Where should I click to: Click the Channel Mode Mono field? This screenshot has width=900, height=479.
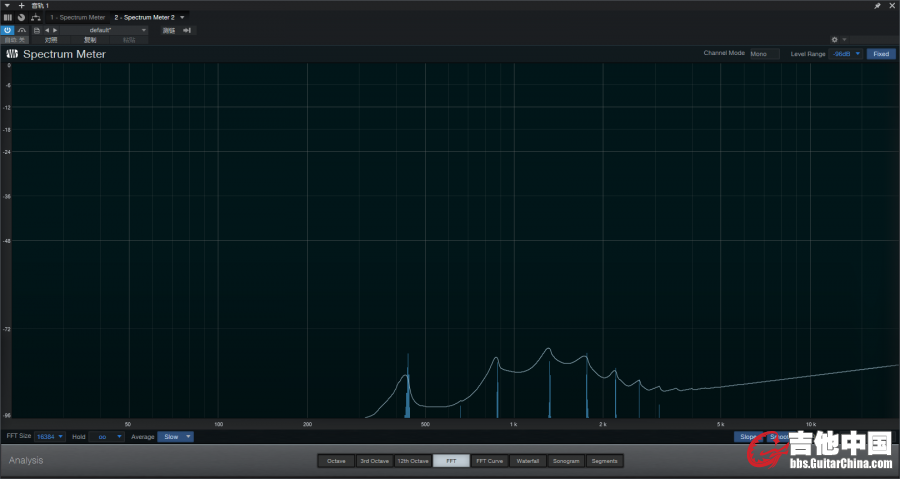coord(764,54)
